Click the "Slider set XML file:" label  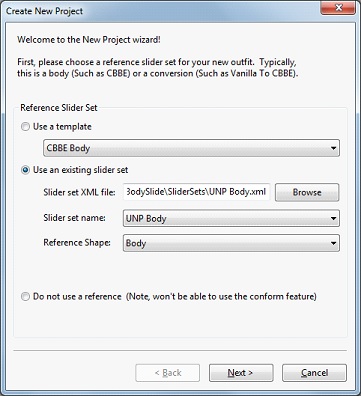79,192
